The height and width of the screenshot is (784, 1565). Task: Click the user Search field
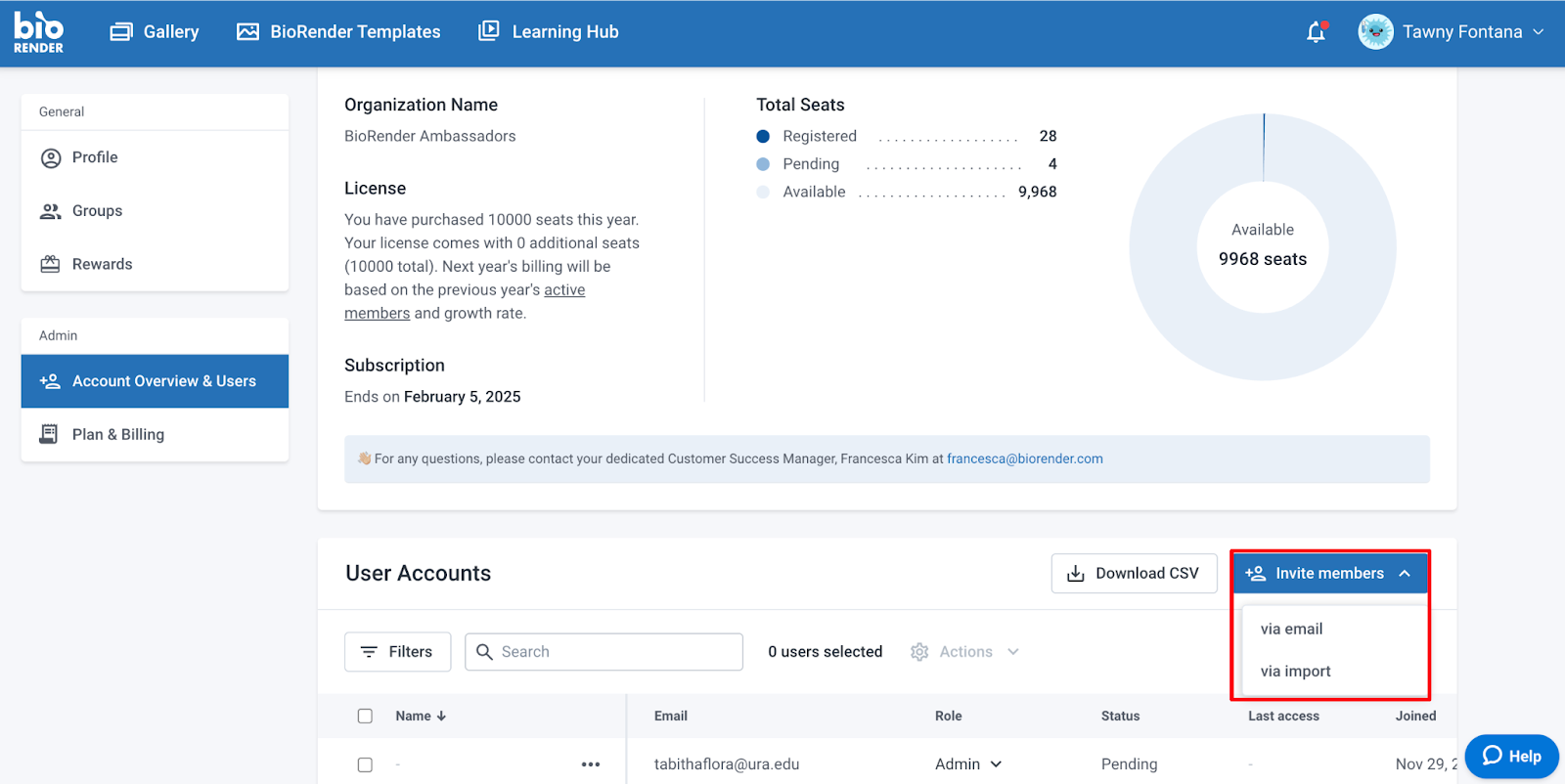[616, 652]
